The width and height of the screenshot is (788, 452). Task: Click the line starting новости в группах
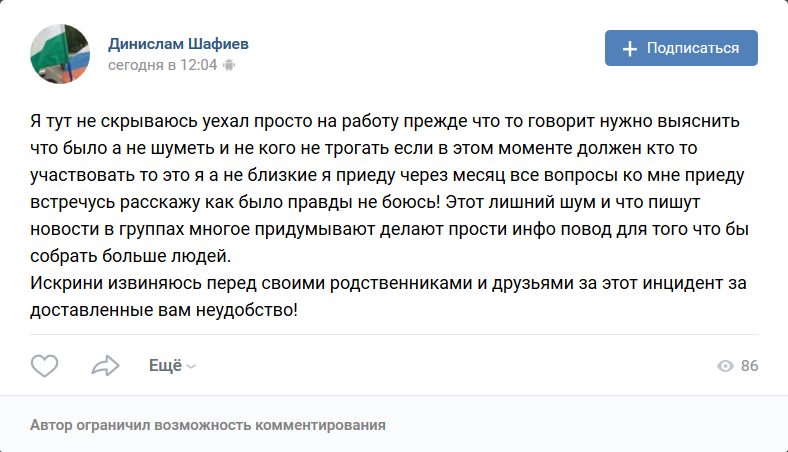coord(389,229)
